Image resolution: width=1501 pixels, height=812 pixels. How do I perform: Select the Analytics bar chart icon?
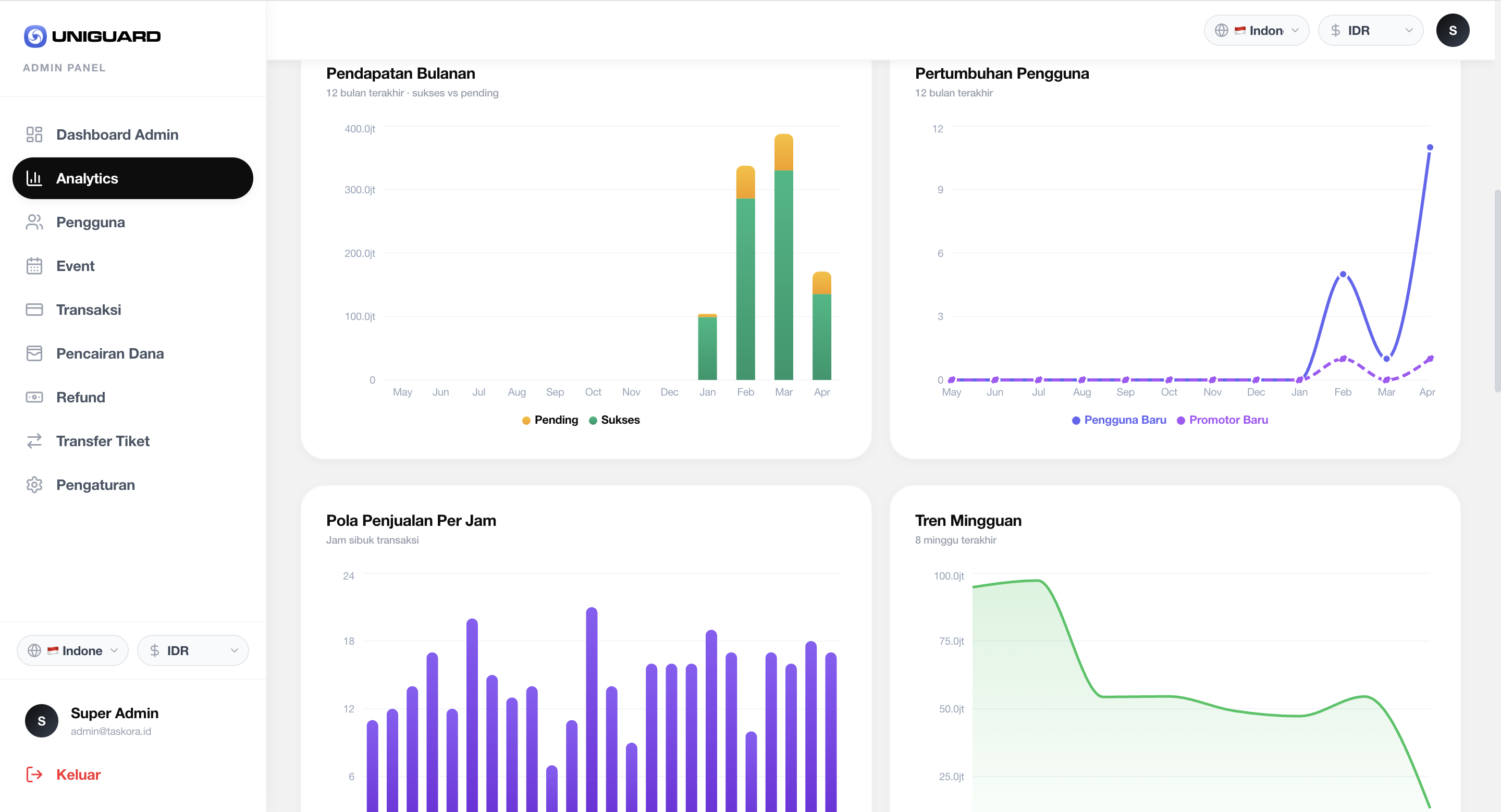[x=34, y=178]
